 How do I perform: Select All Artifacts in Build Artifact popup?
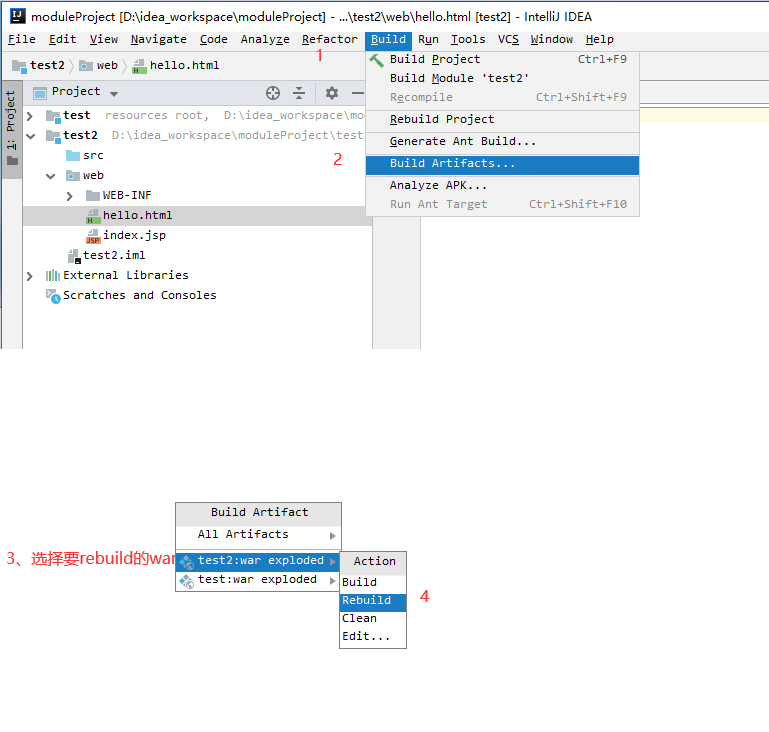(258, 535)
